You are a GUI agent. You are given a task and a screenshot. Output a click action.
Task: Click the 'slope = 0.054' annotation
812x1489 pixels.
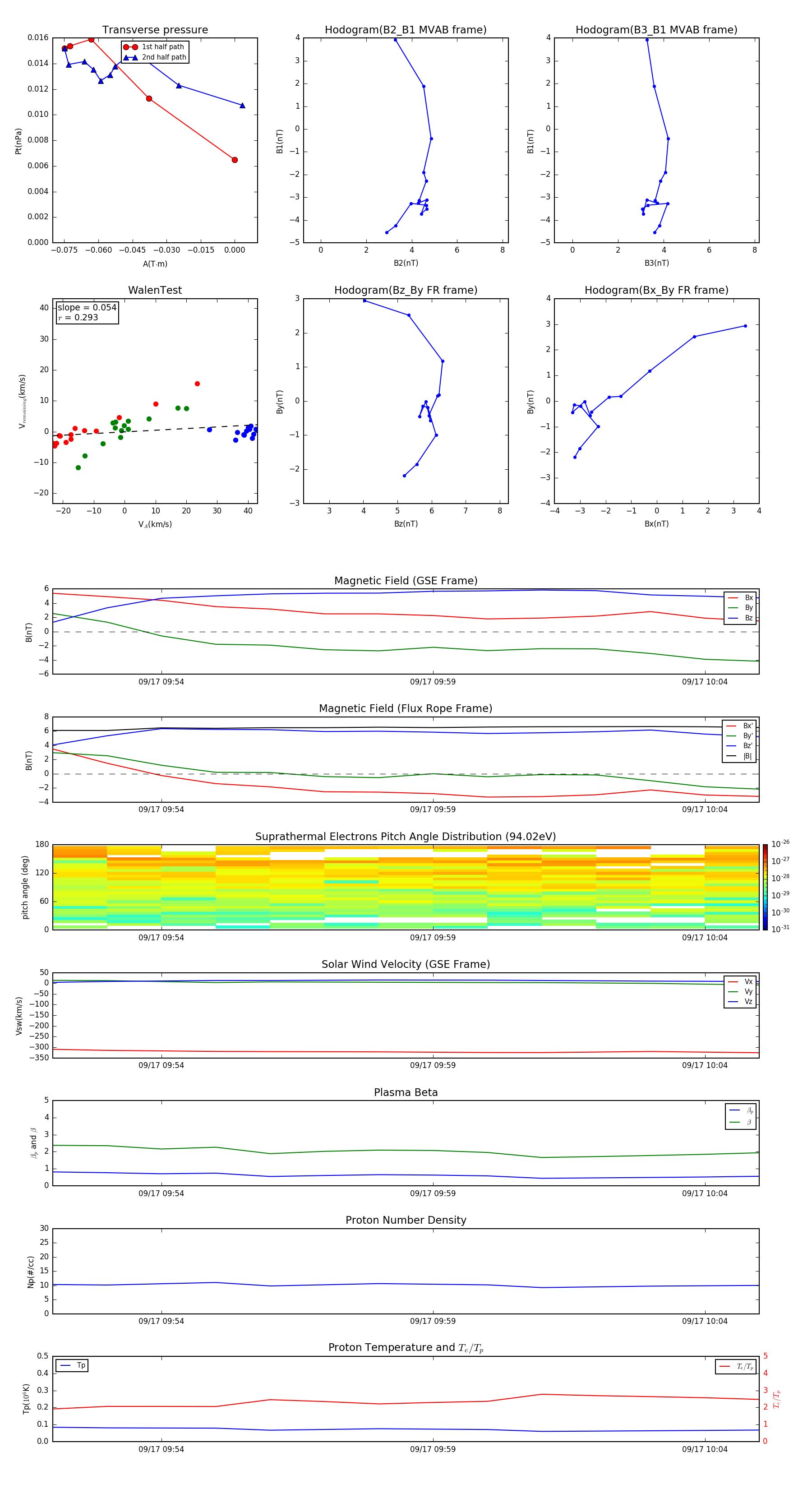tap(87, 308)
